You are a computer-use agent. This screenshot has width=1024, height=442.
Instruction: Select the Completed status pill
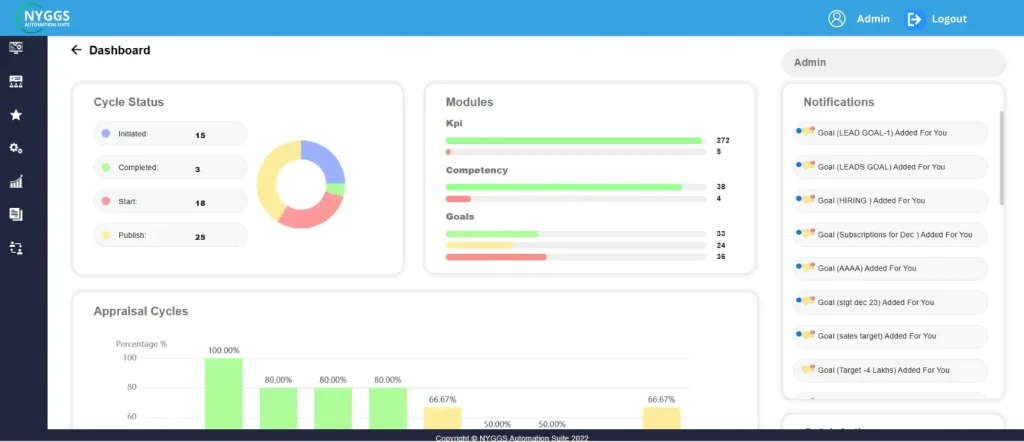170,168
